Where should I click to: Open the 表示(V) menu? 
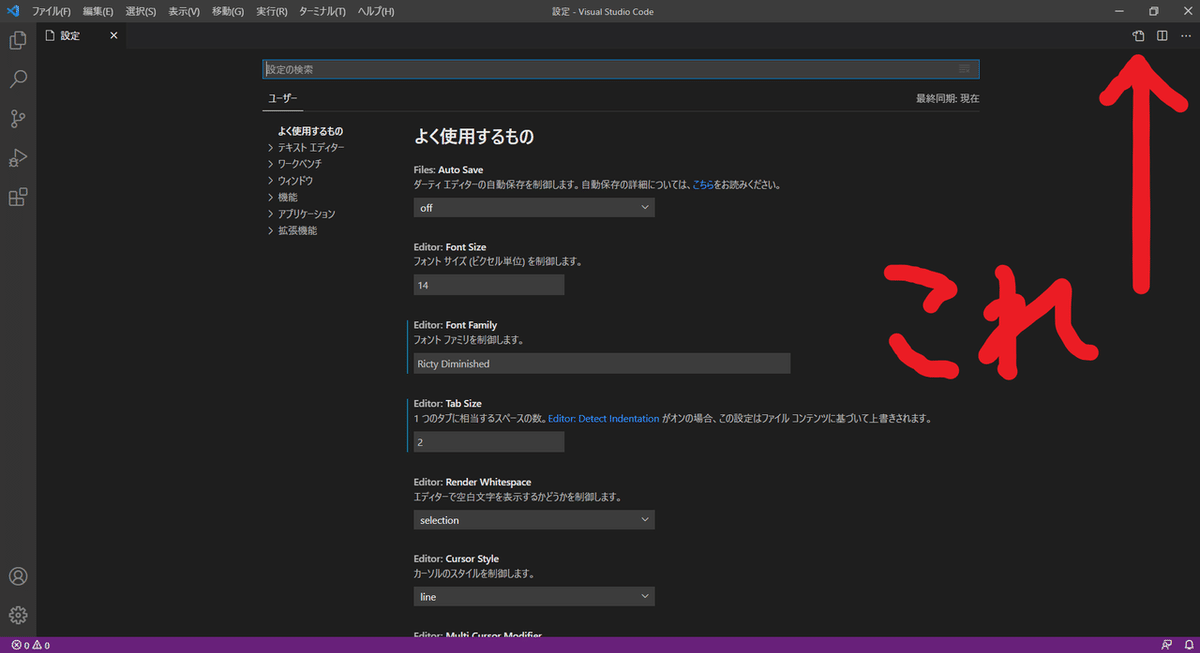pos(184,11)
